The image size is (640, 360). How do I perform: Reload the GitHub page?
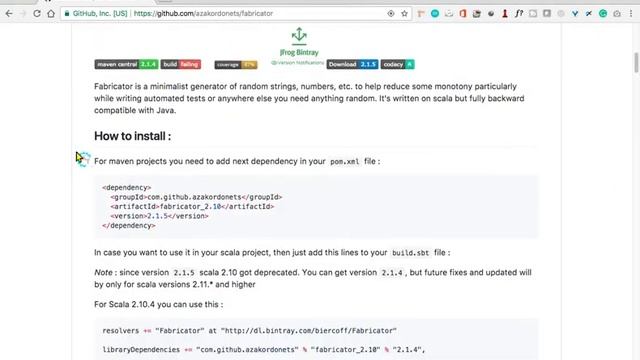[37, 13]
